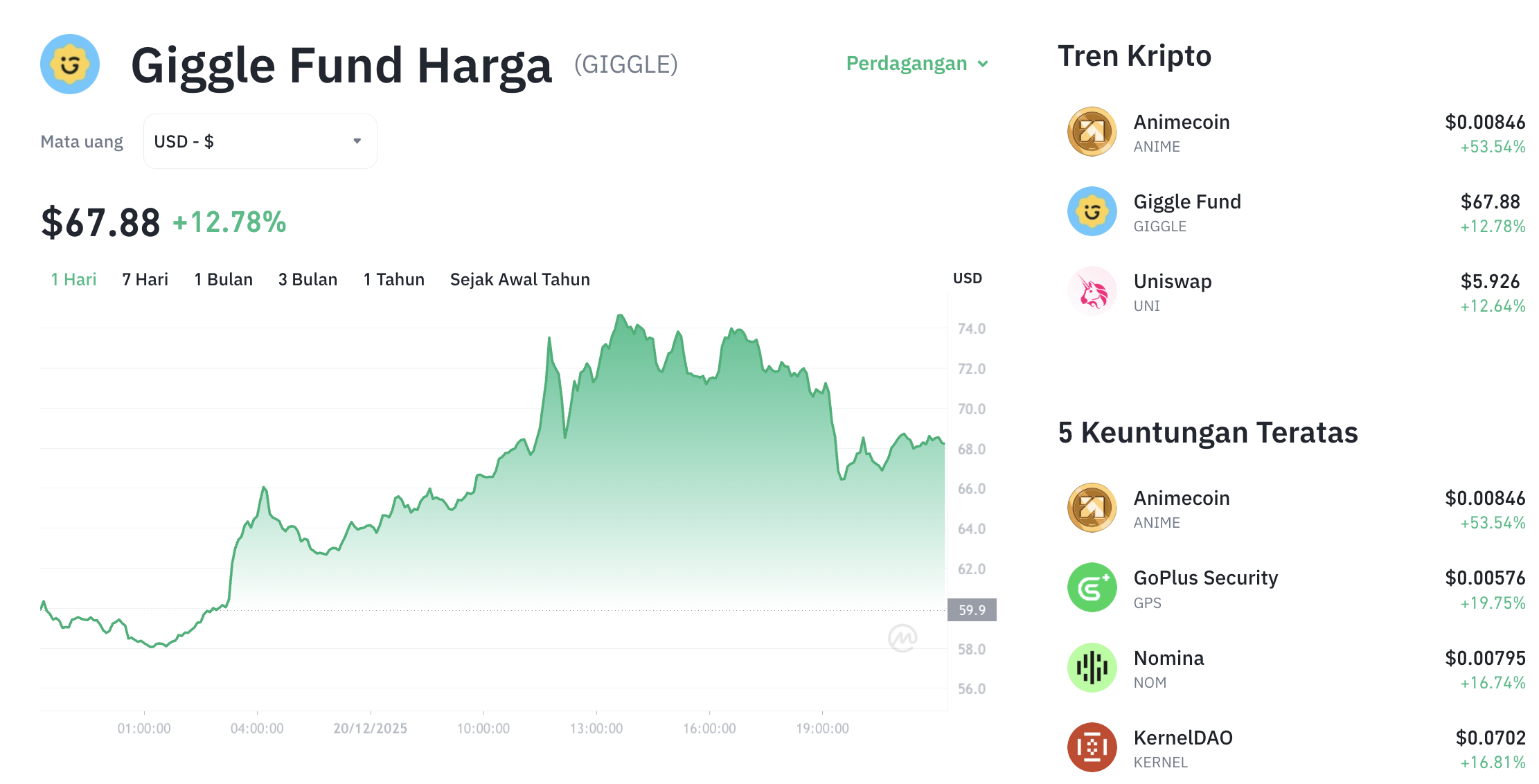1539x784 pixels.
Task: Click the KernelDAO red icon
Action: [x=1093, y=747]
